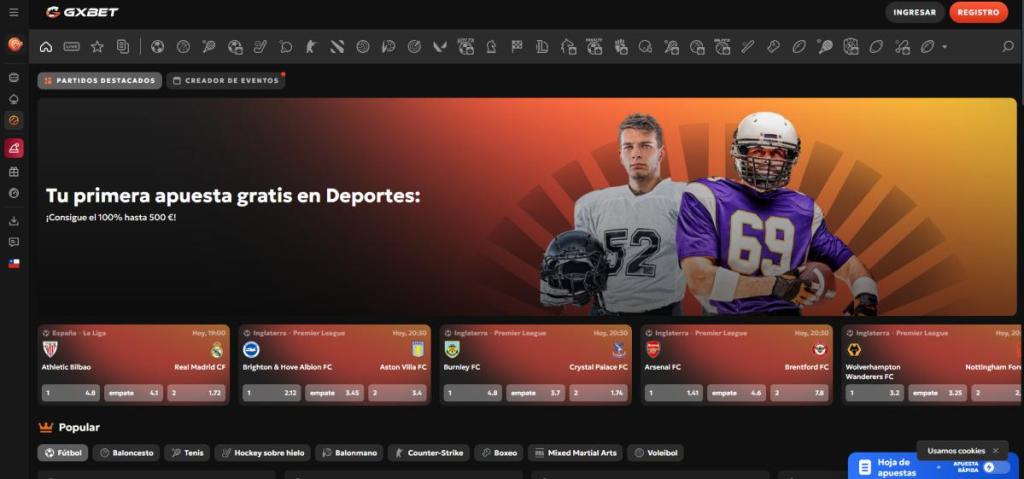Click the GXBET logo
The height and width of the screenshot is (479, 1024).
[x=82, y=12]
